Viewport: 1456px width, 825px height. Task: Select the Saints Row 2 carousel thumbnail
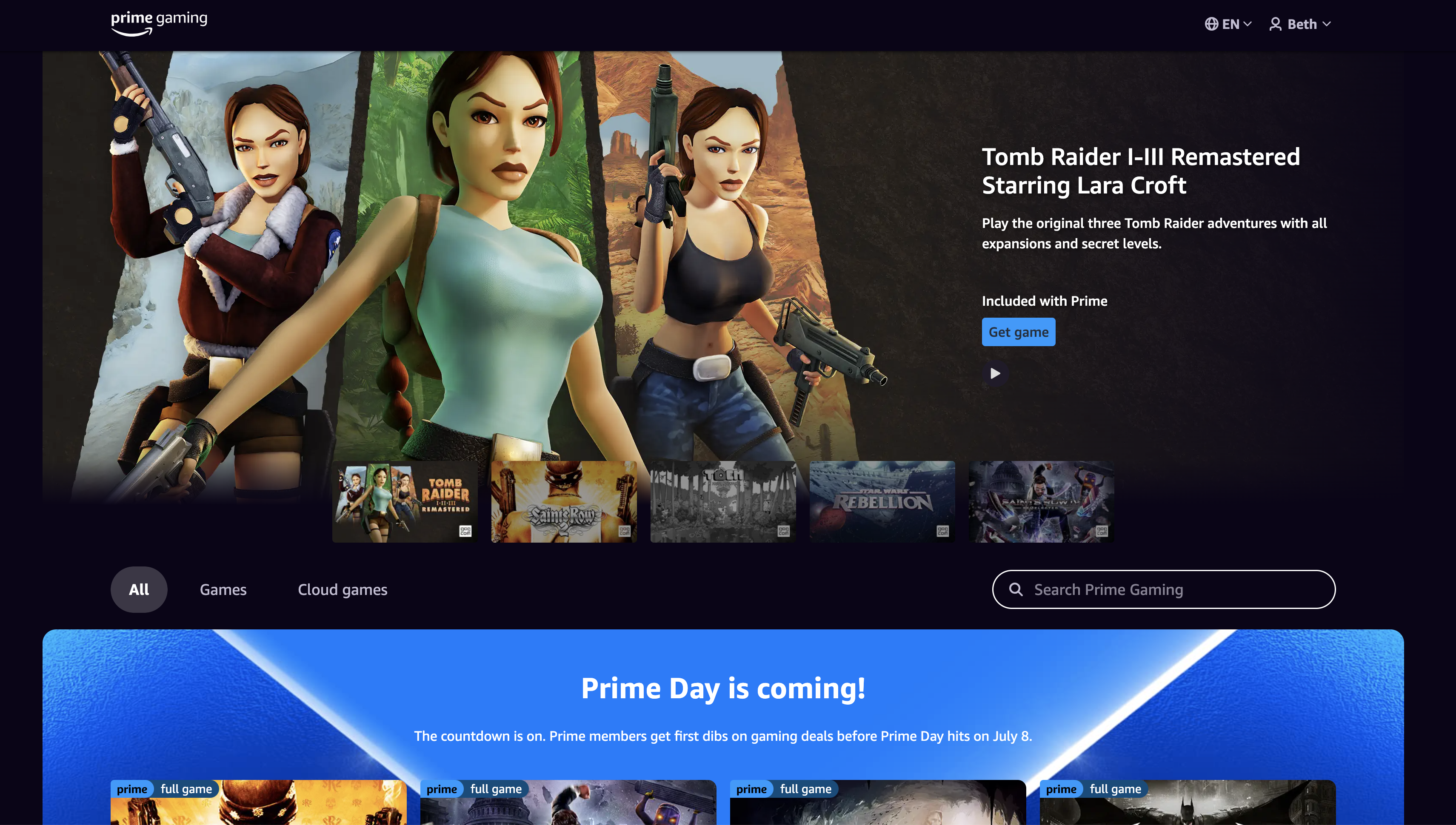(564, 501)
